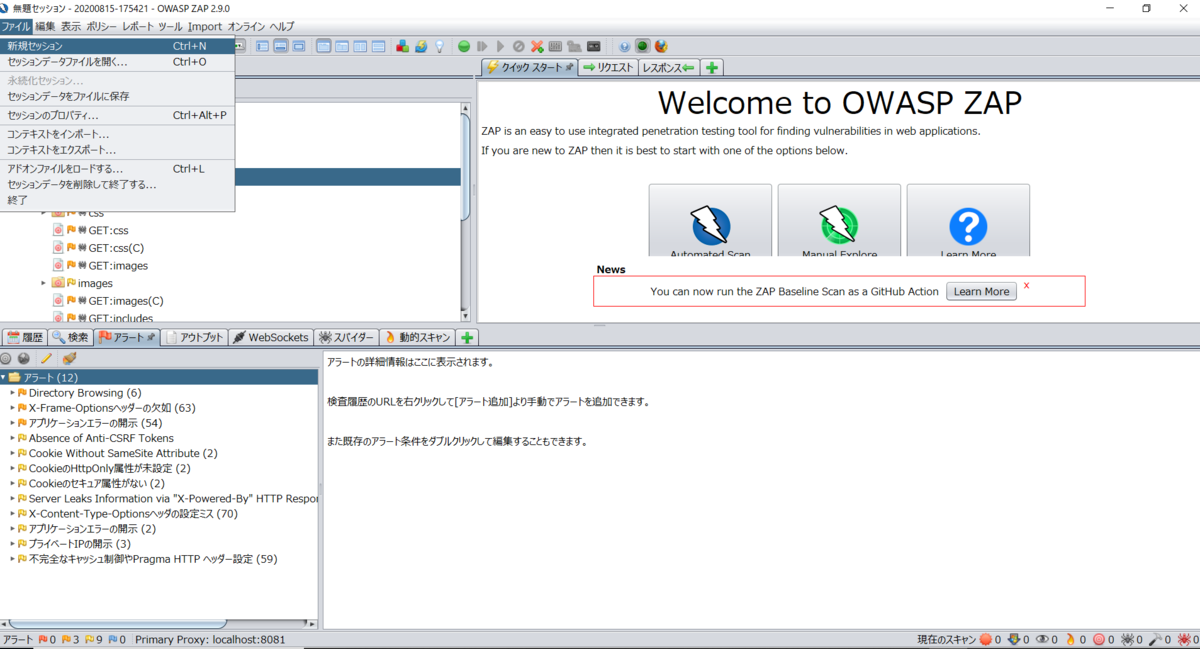
Task: Click the red target counter in status bar
Action: pos(1104,639)
